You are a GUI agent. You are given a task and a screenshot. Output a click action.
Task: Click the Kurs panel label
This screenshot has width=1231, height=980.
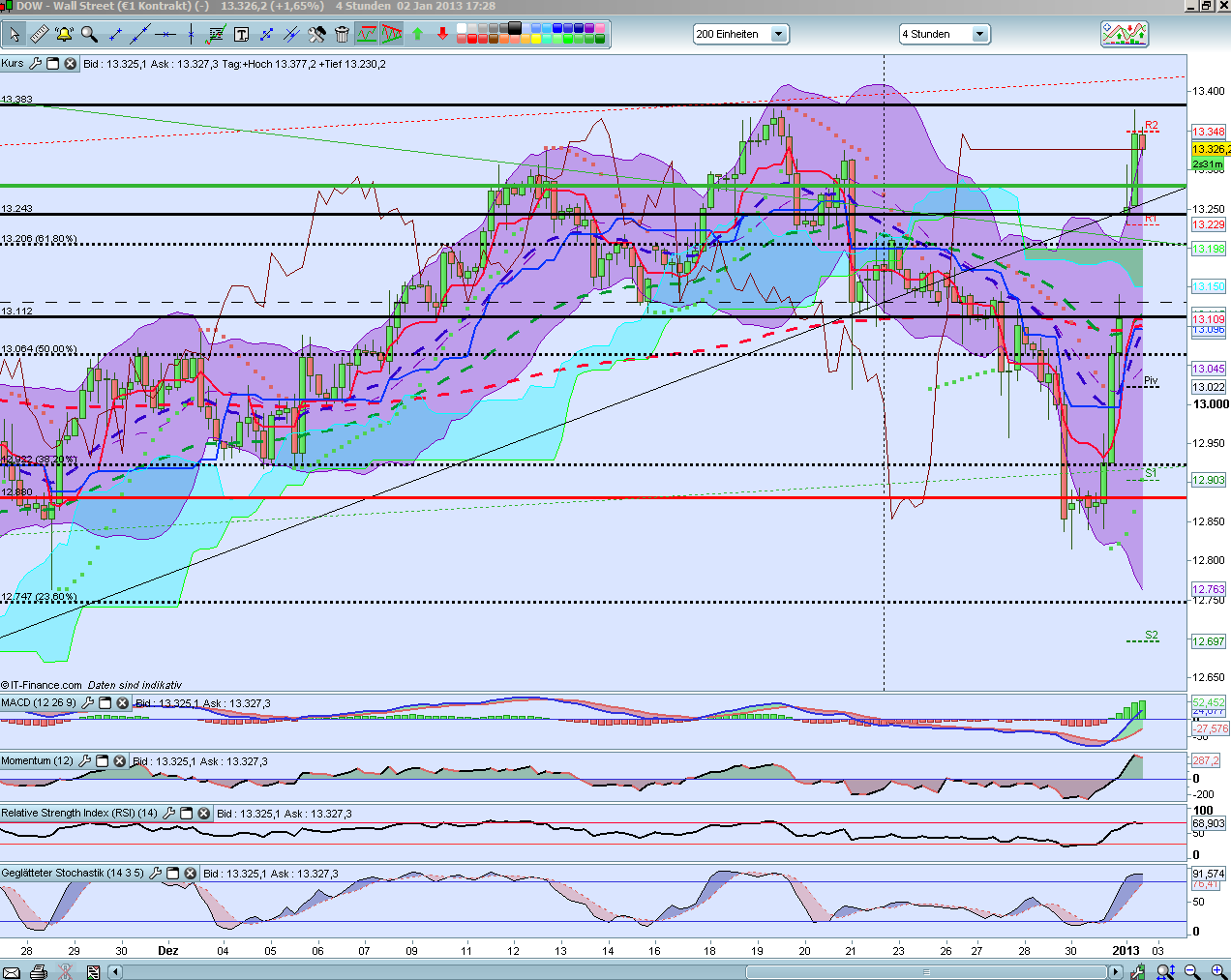13,64
